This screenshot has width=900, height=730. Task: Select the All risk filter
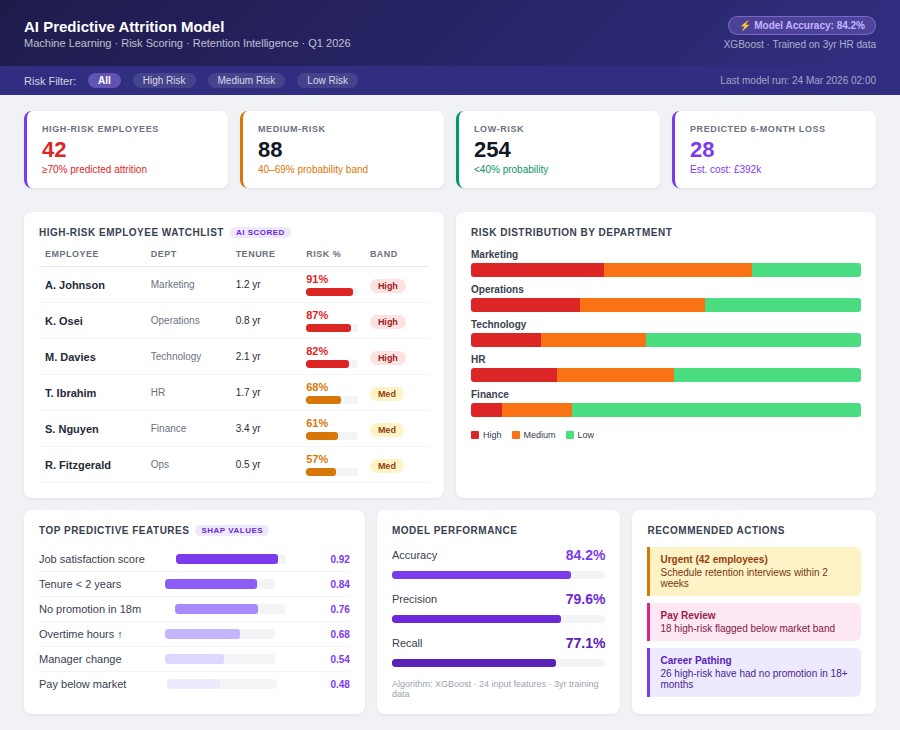tap(104, 80)
